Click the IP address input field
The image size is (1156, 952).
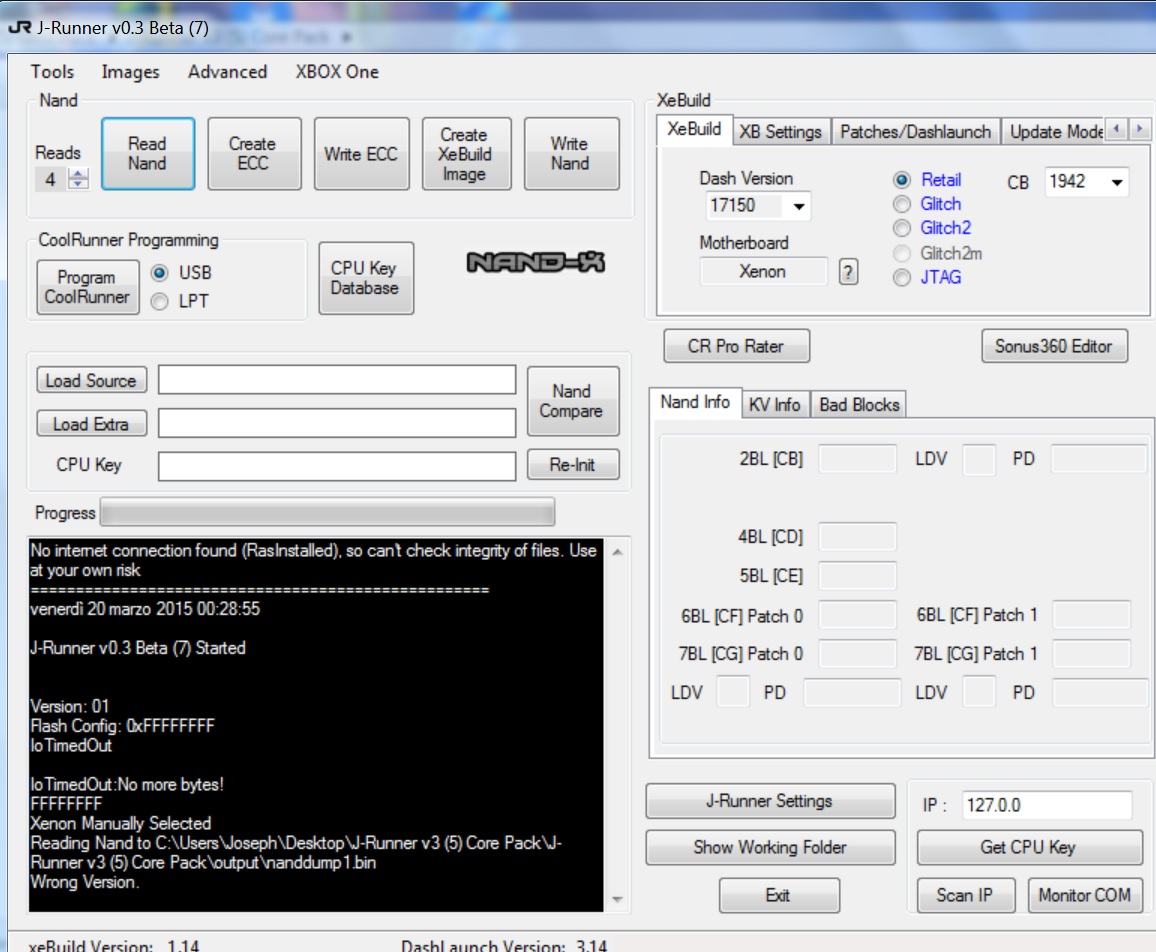1047,805
